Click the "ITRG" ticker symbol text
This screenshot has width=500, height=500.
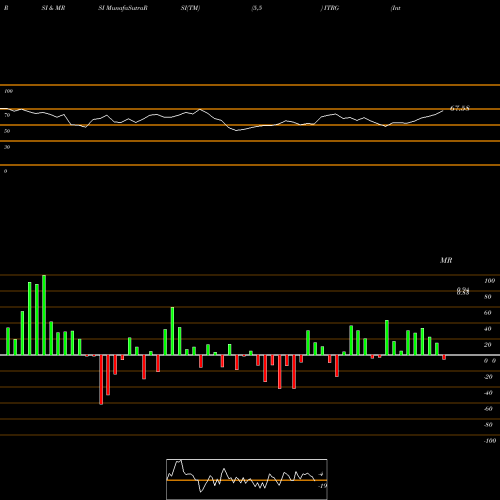coord(331,8)
